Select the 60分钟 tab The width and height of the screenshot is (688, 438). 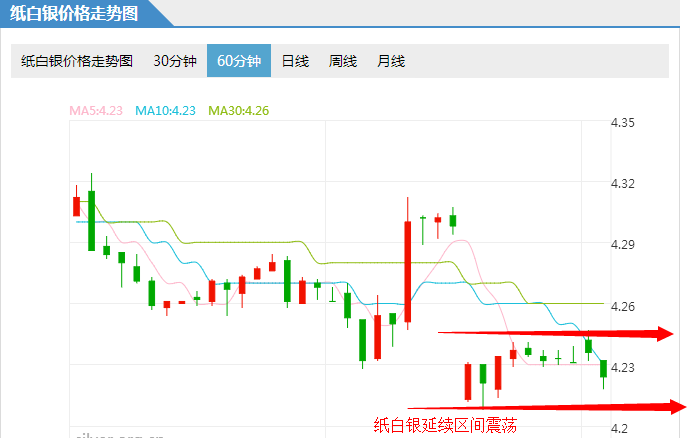tap(238, 61)
